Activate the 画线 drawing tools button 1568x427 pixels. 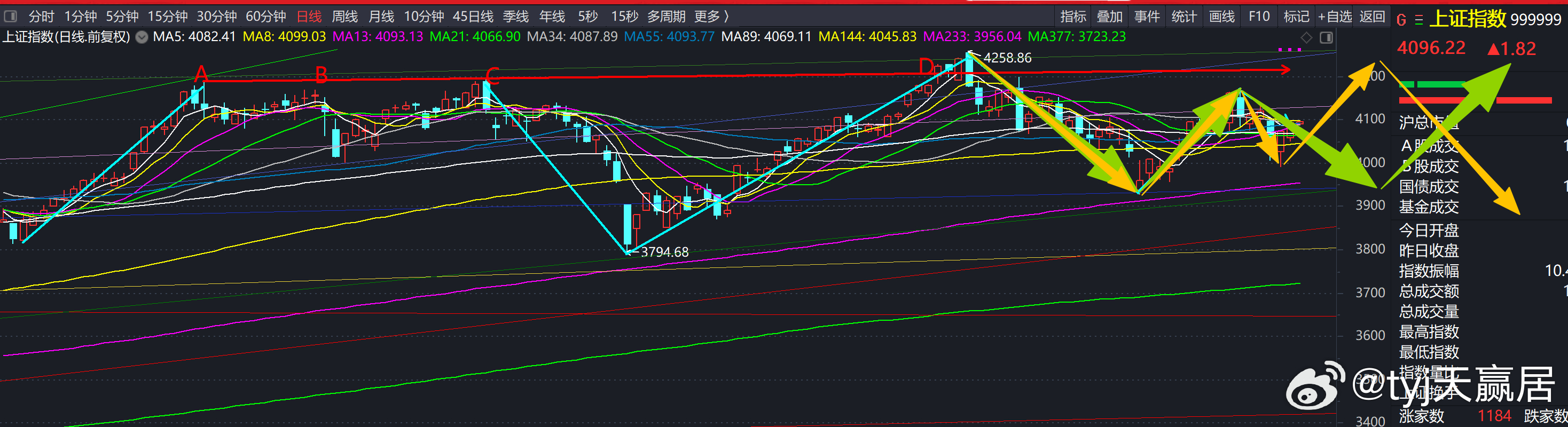pyautogui.click(x=1221, y=17)
